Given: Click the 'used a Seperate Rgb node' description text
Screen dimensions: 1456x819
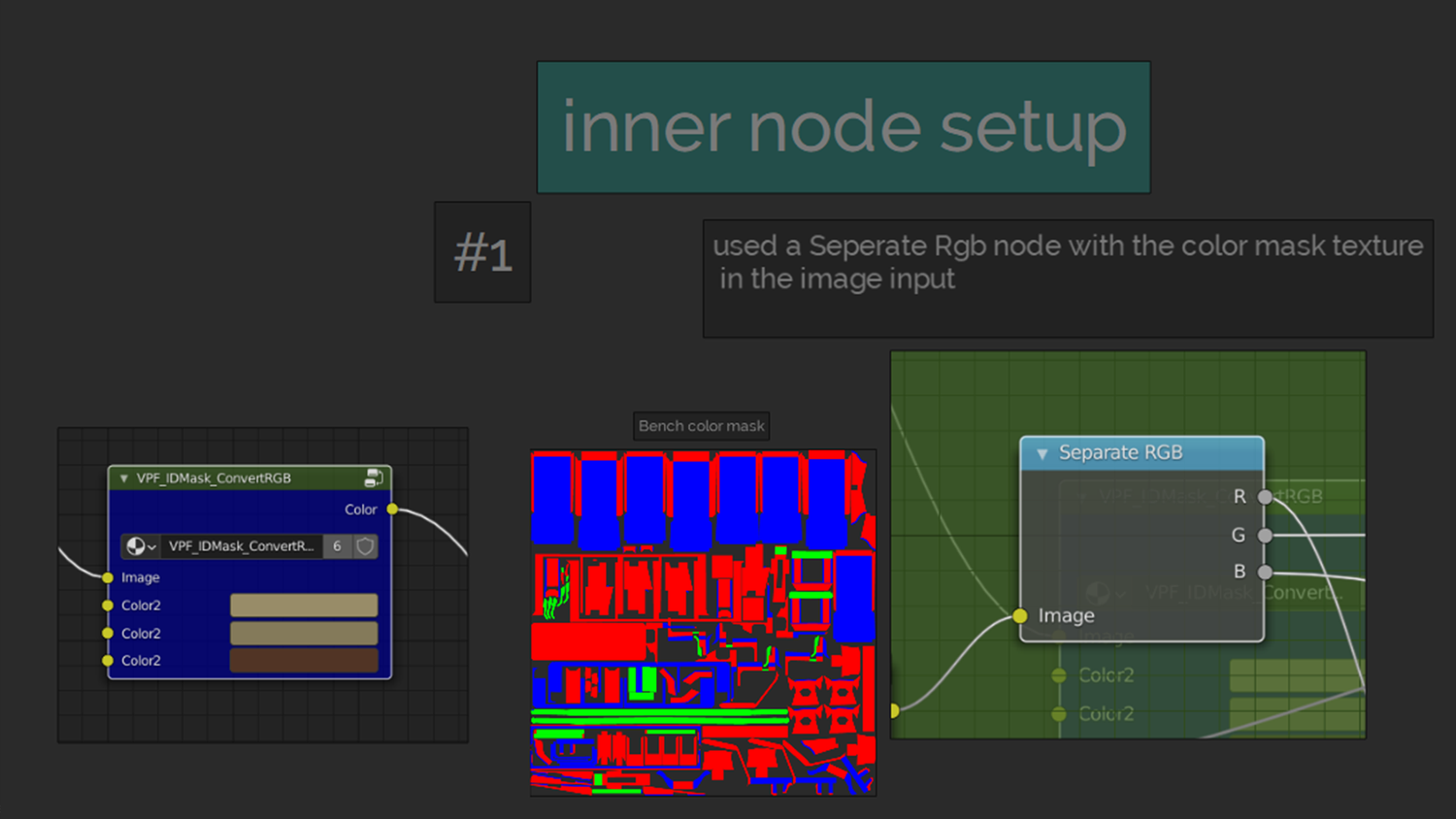Looking at the screenshot, I should [1068, 262].
